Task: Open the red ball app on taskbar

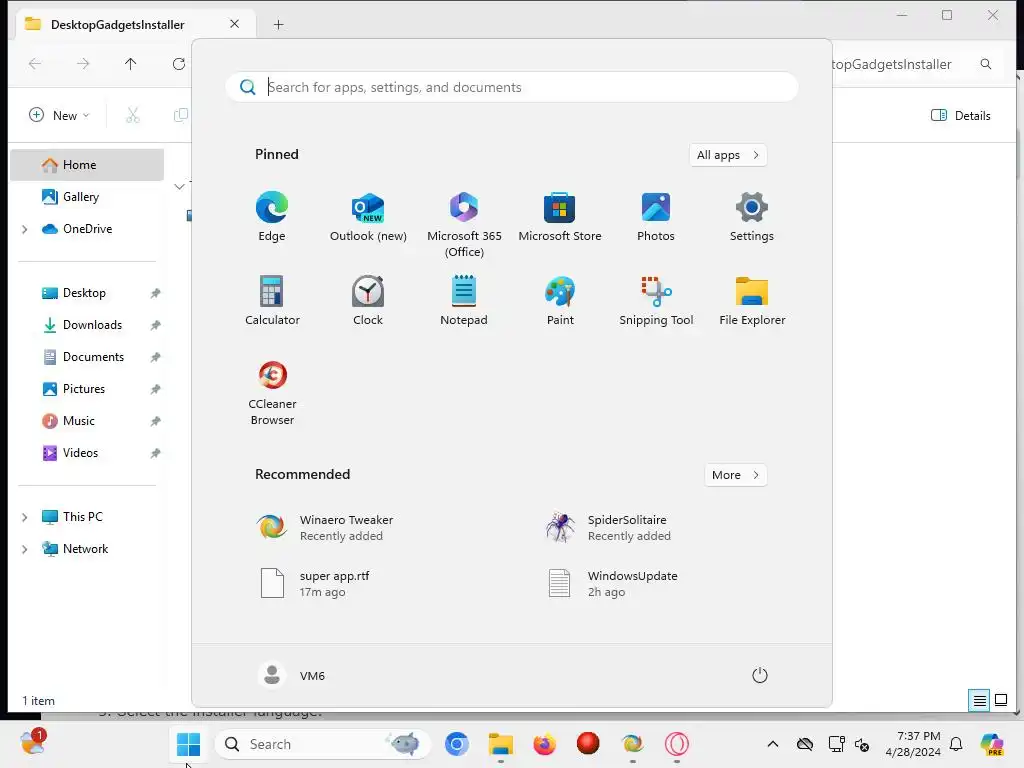Action: (588, 744)
